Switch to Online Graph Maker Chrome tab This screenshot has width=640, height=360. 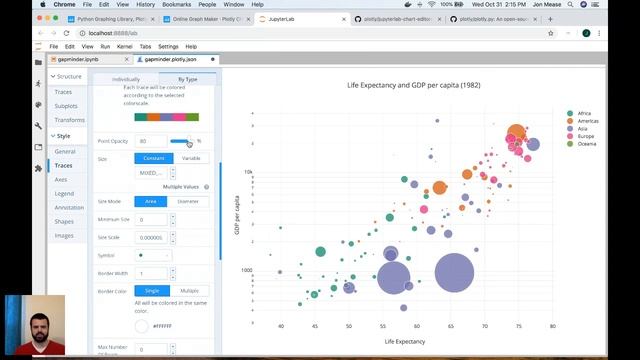206,19
